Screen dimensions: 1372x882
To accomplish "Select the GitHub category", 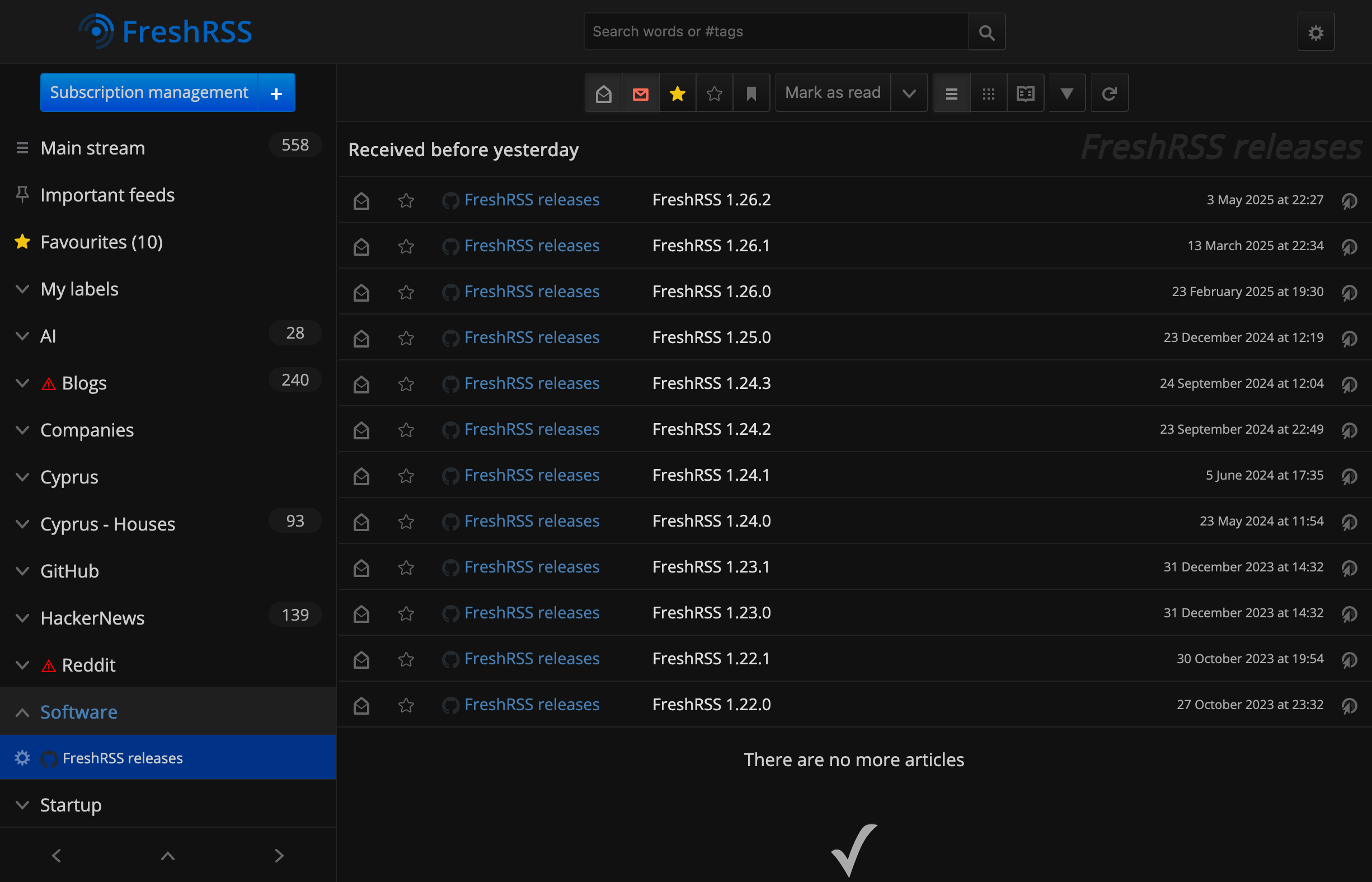I will coord(70,571).
